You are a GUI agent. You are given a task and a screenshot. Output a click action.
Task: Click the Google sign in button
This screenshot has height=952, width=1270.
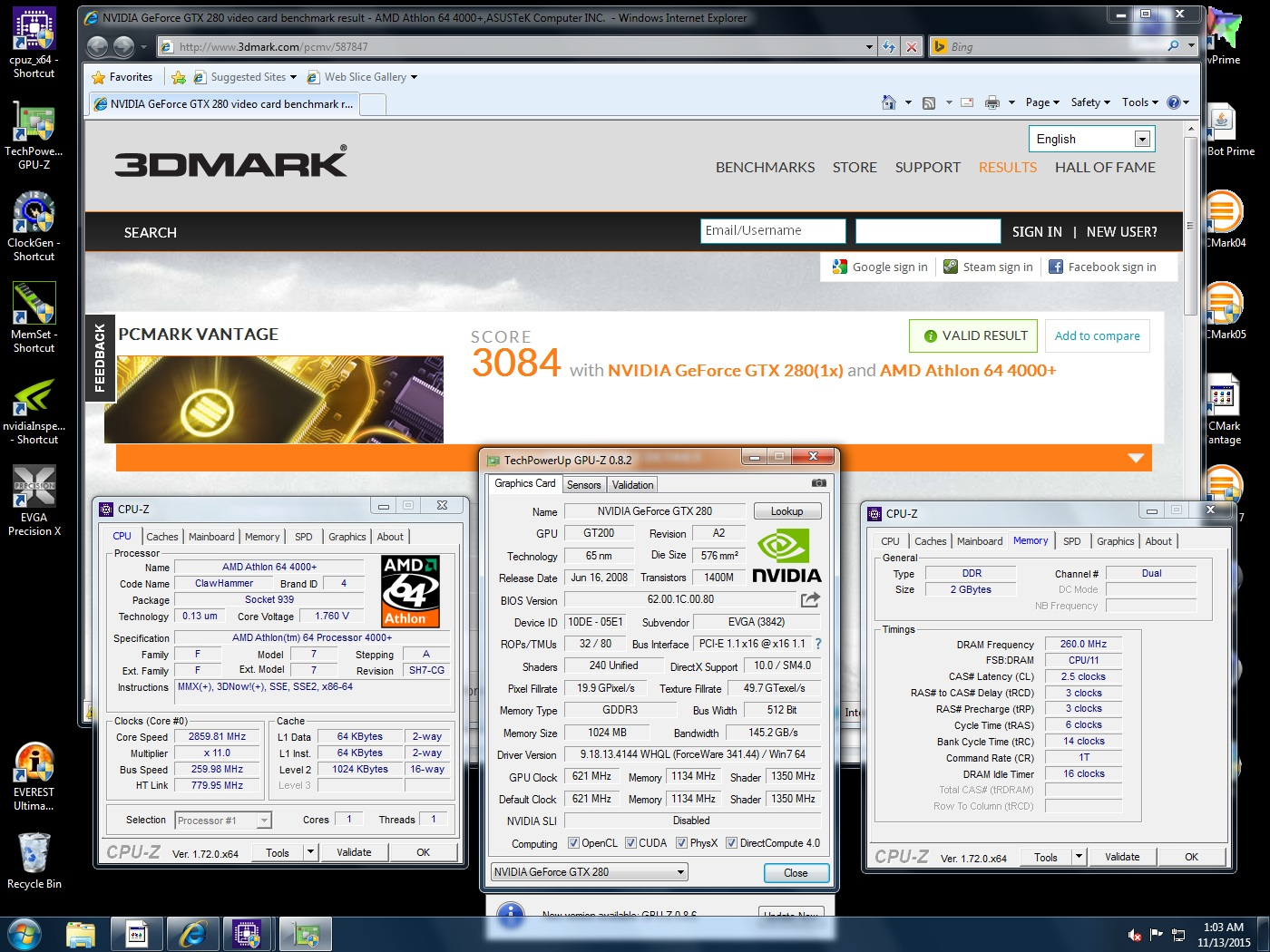879,267
